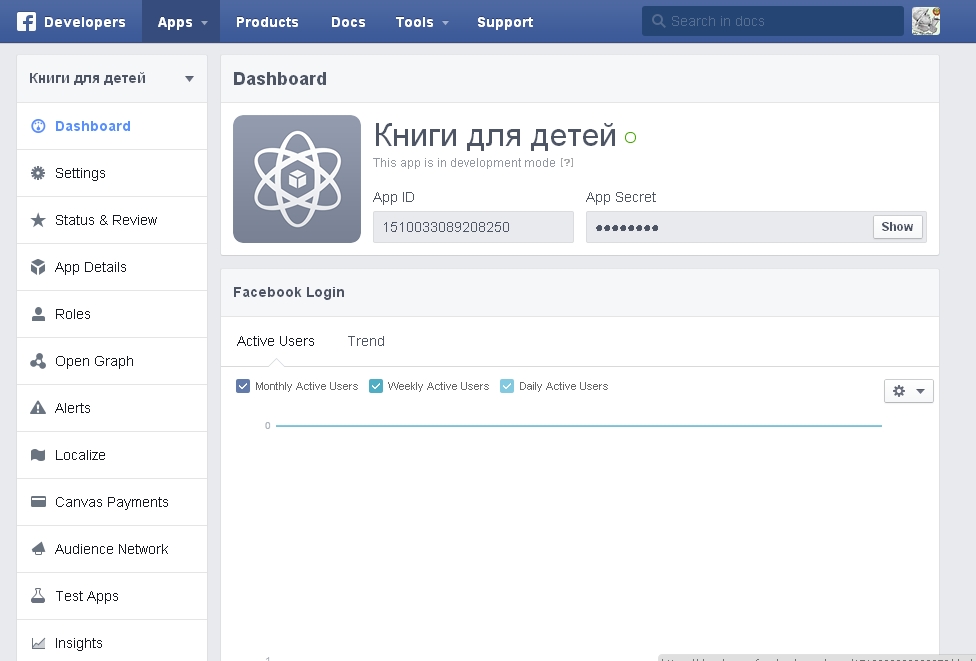The image size is (976, 661).
Task: Open the Apps dropdown menu
Action: tap(181, 22)
